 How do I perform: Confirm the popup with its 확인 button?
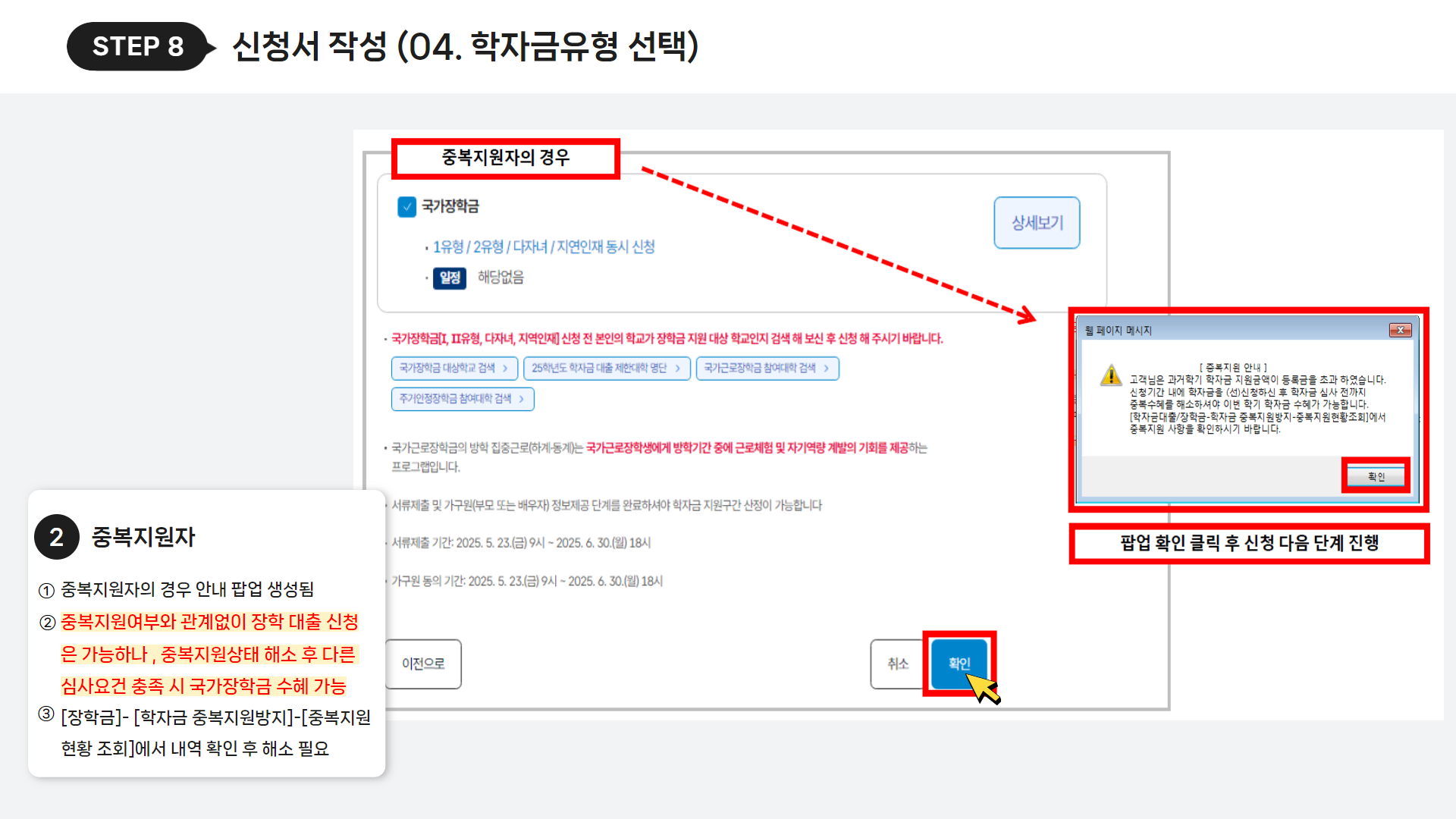pos(1376,476)
